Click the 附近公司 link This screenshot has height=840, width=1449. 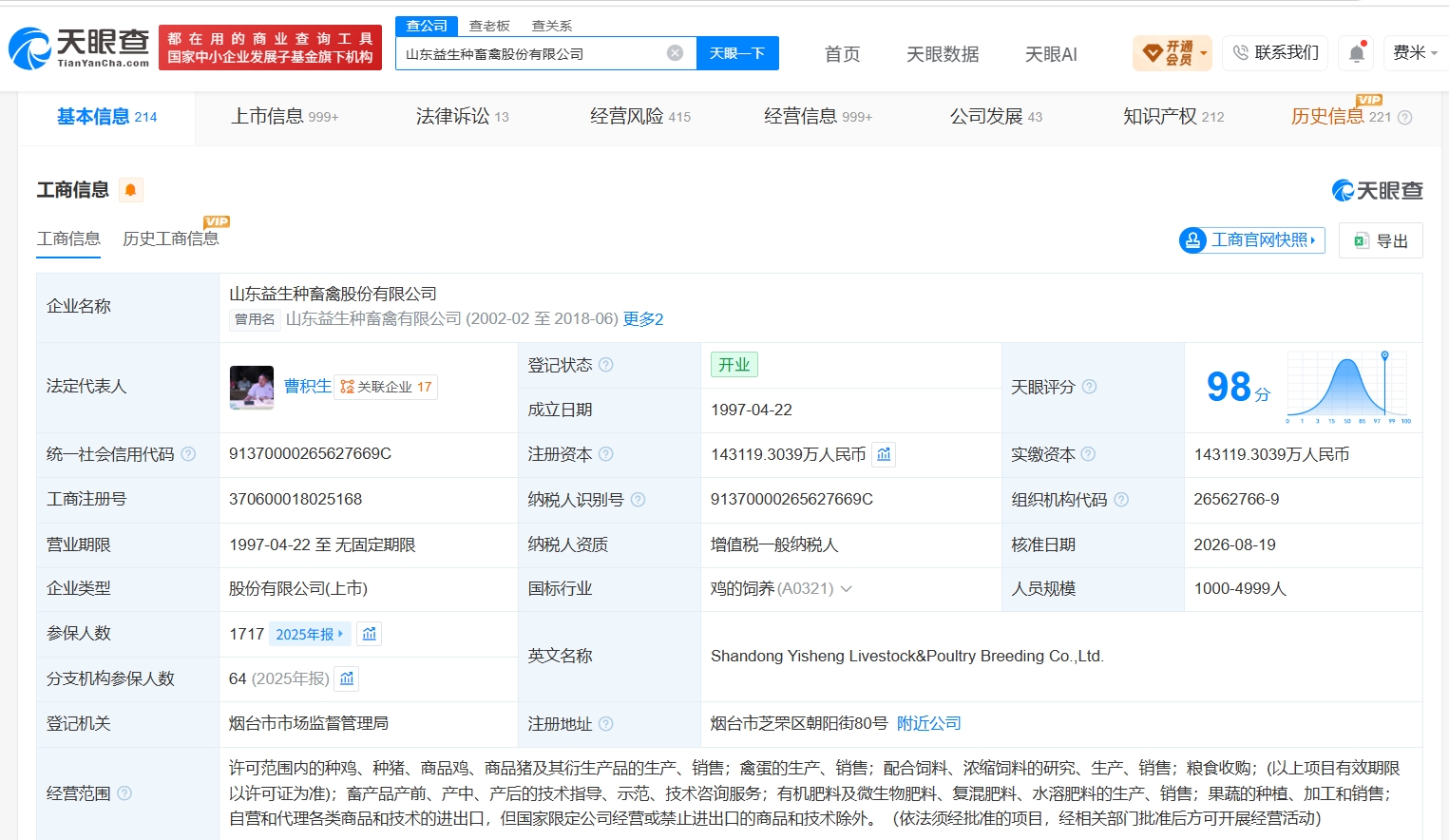point(929,724)
